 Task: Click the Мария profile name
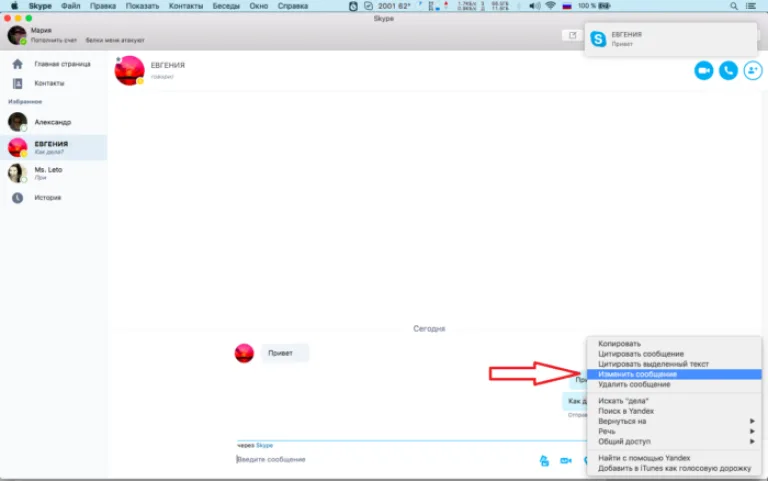click(x=41, y=30)
